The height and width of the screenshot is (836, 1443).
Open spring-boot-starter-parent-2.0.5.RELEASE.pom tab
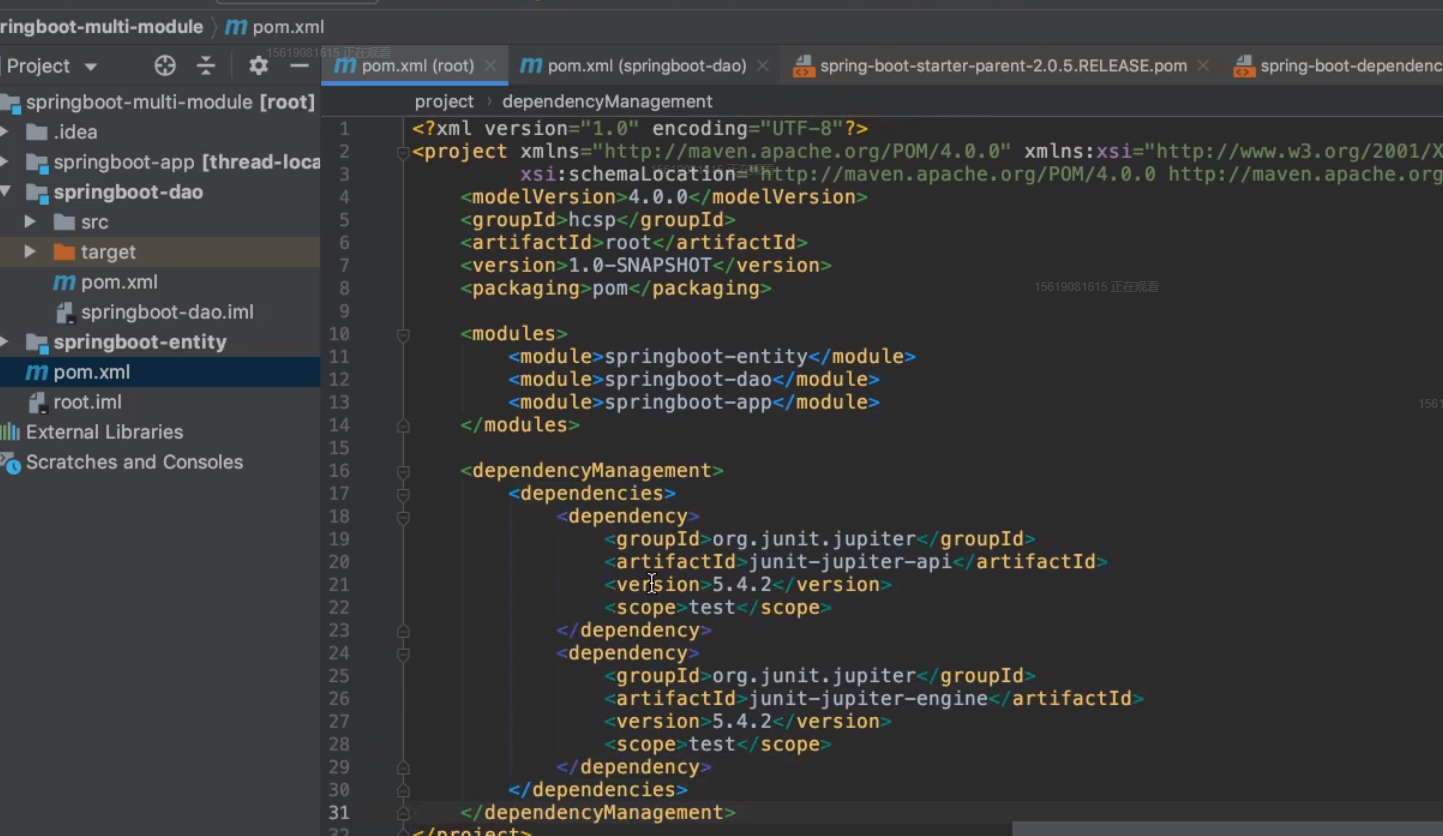coord(1003,66)
